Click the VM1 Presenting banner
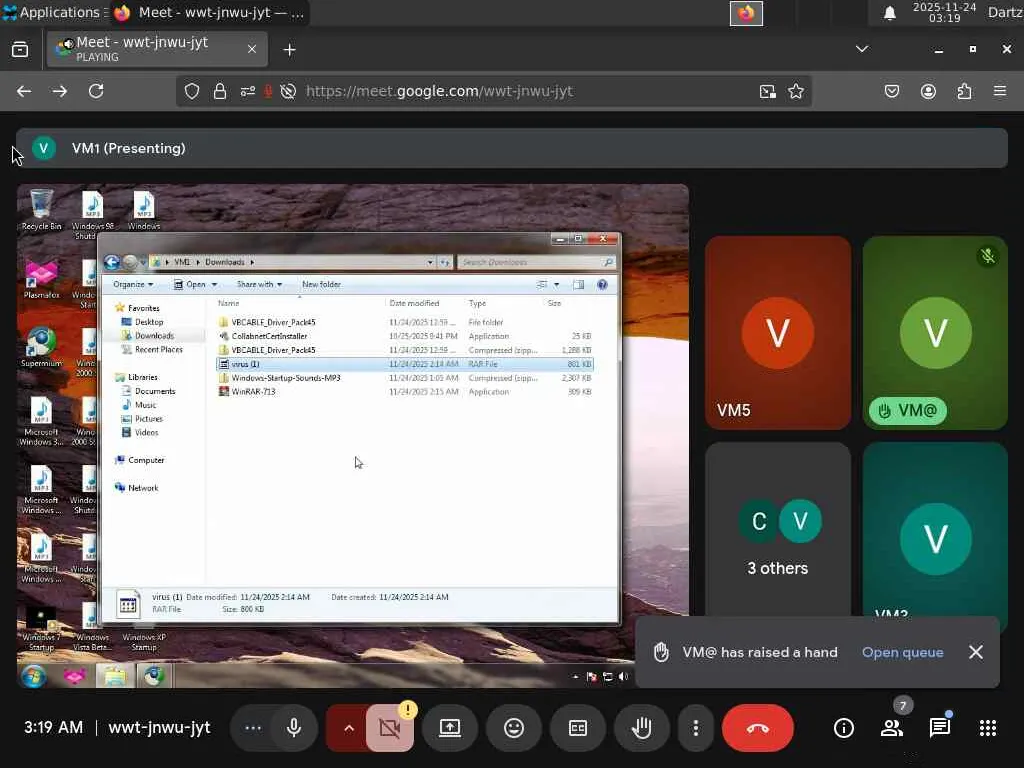The image size is (1024, 768). pos(511,148)
